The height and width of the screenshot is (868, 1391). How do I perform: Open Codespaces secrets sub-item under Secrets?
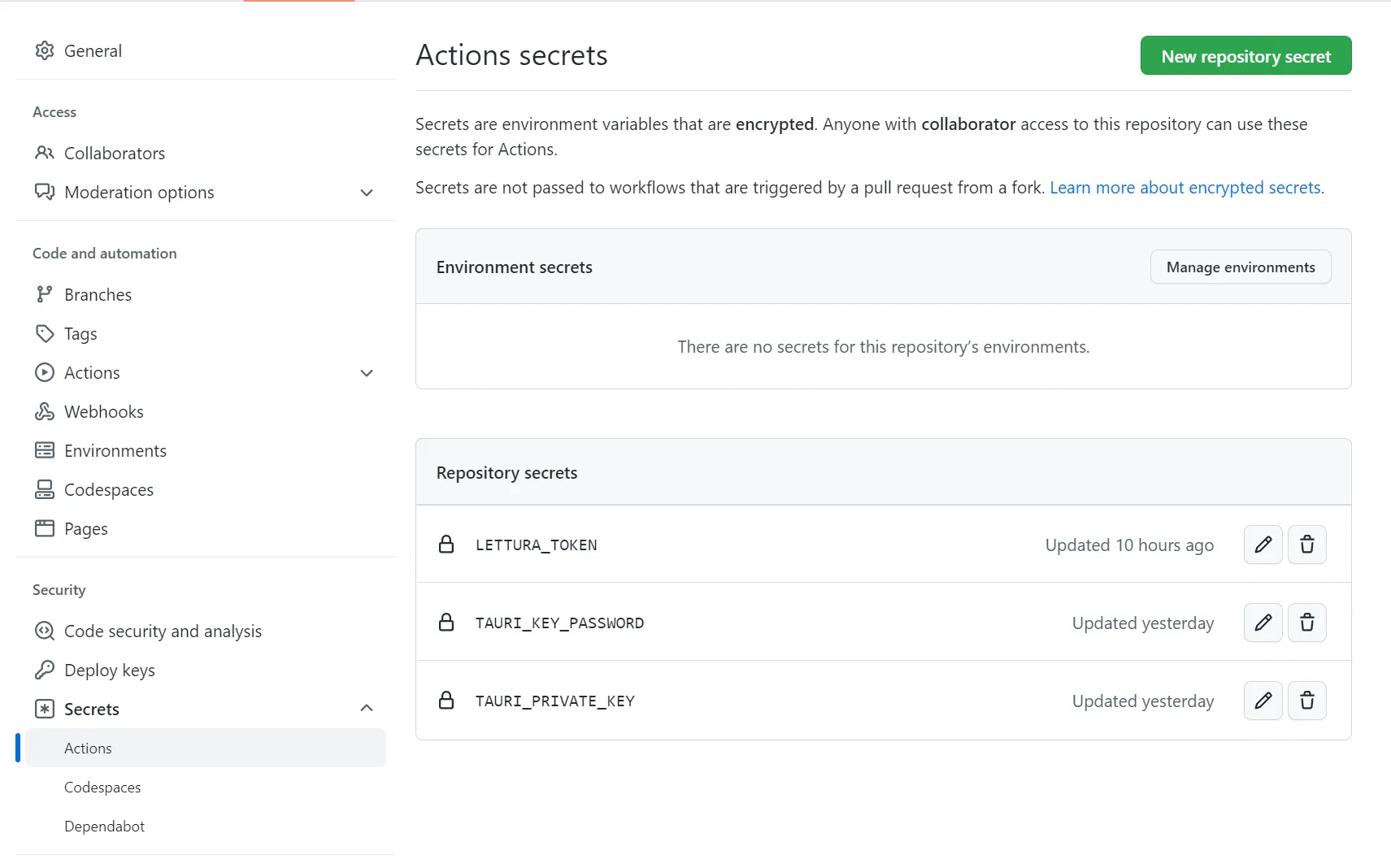click(x=102, y=788)
